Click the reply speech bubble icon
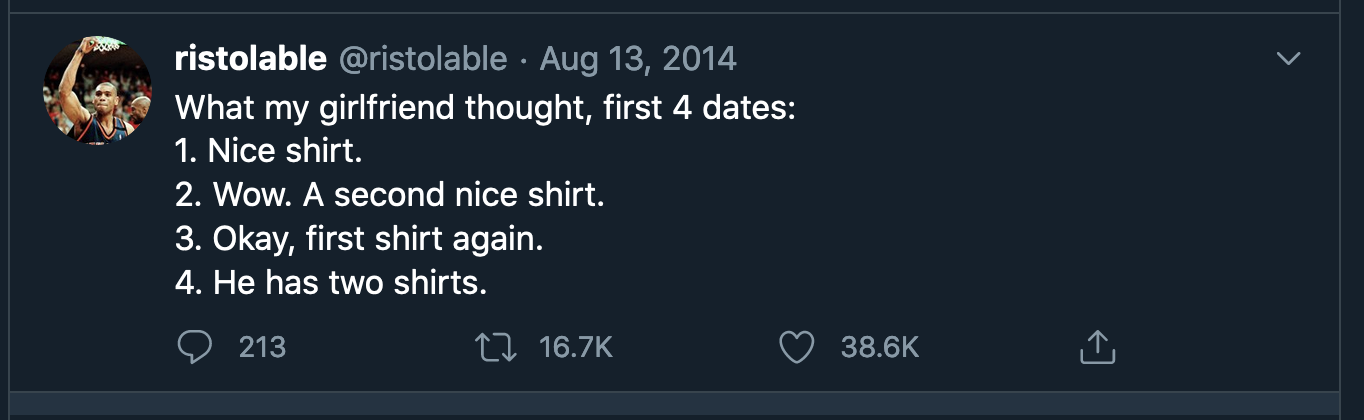The image size is (1364, 420). point(194,347)
